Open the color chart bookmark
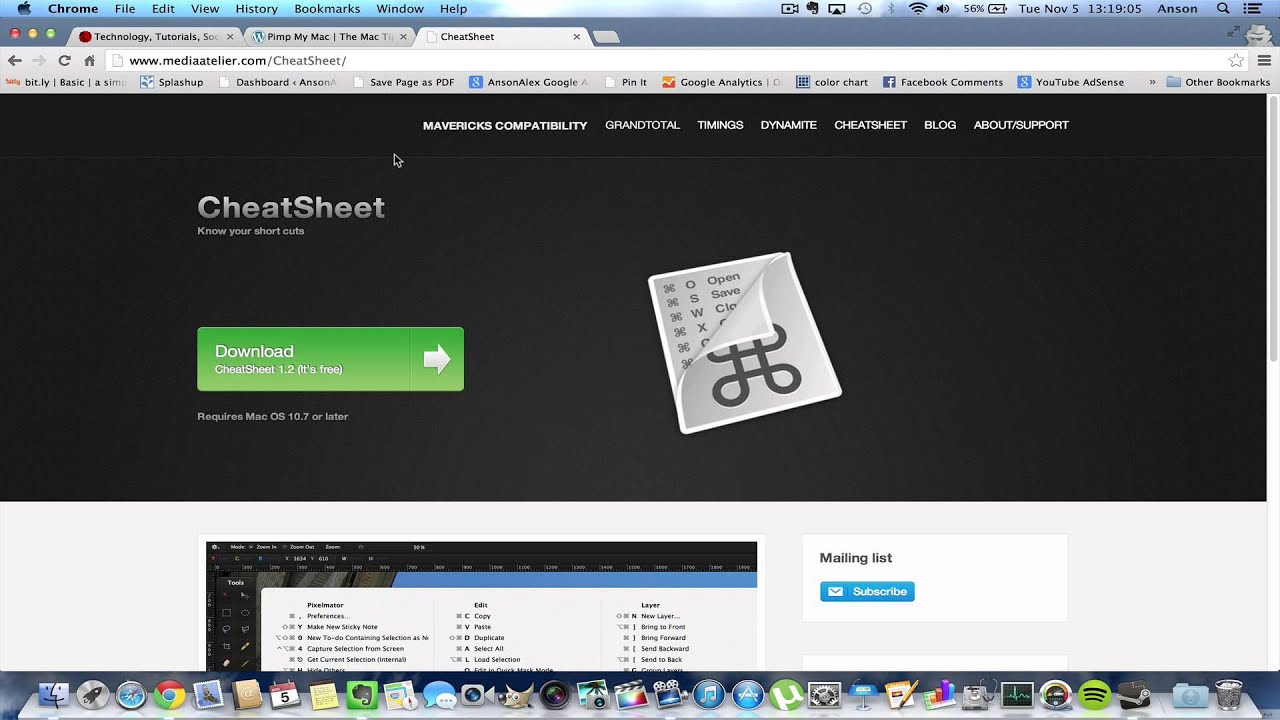Image resolution: width=1280 pixels, height=720 pixels. coord(832,82)
